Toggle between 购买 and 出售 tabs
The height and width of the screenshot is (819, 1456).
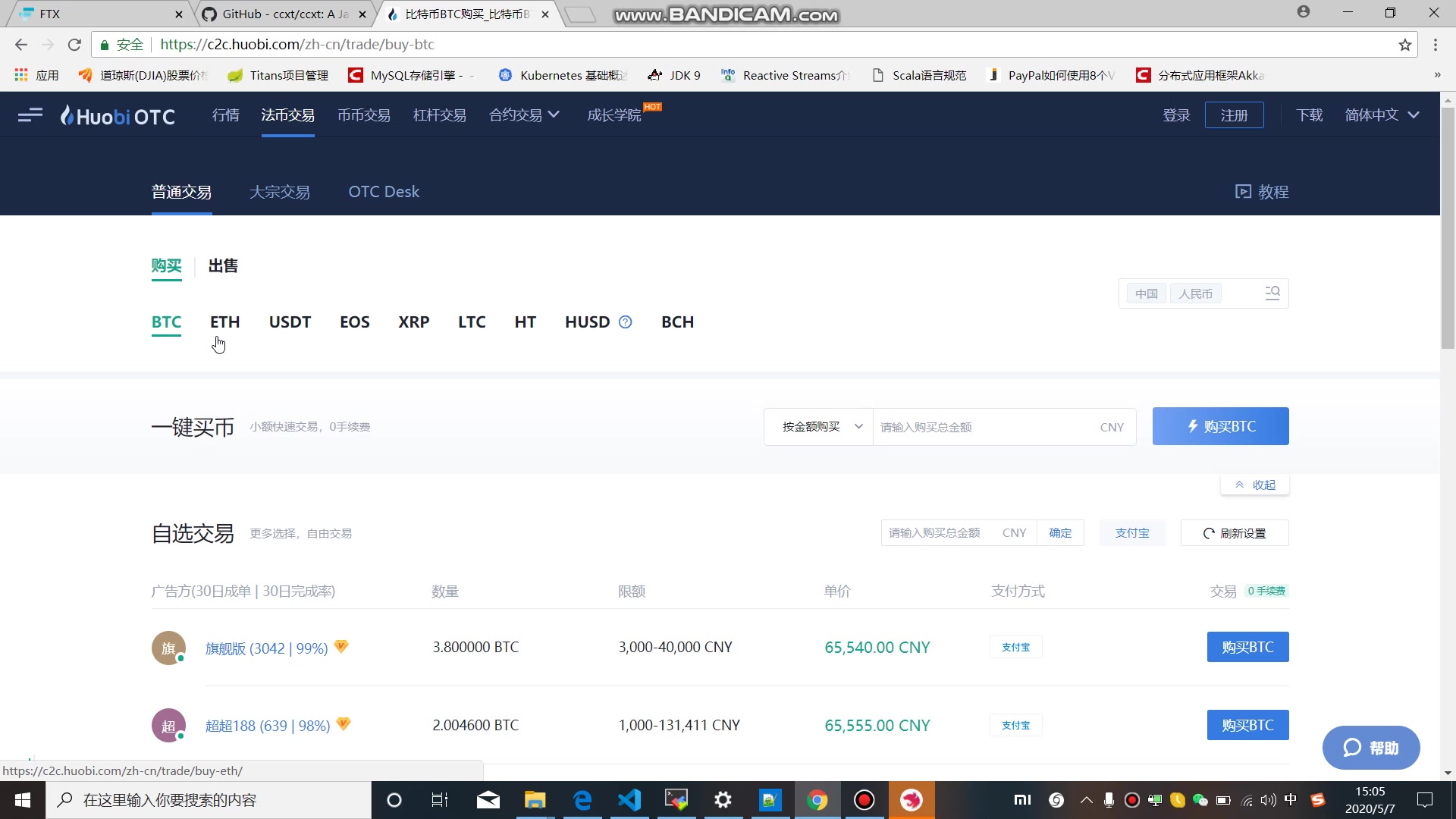point(221,265)
